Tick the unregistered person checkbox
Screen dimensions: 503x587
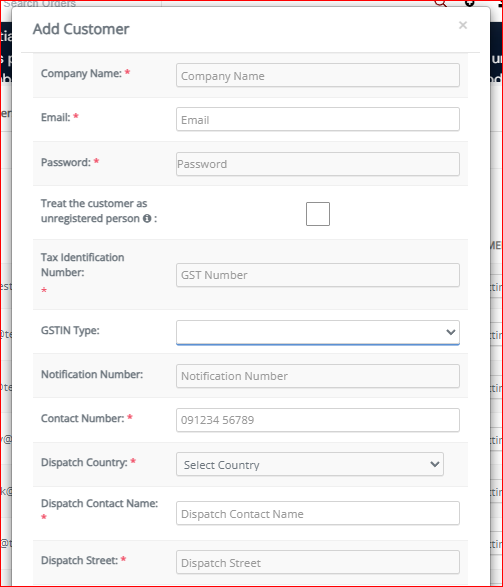pos(318,214)
